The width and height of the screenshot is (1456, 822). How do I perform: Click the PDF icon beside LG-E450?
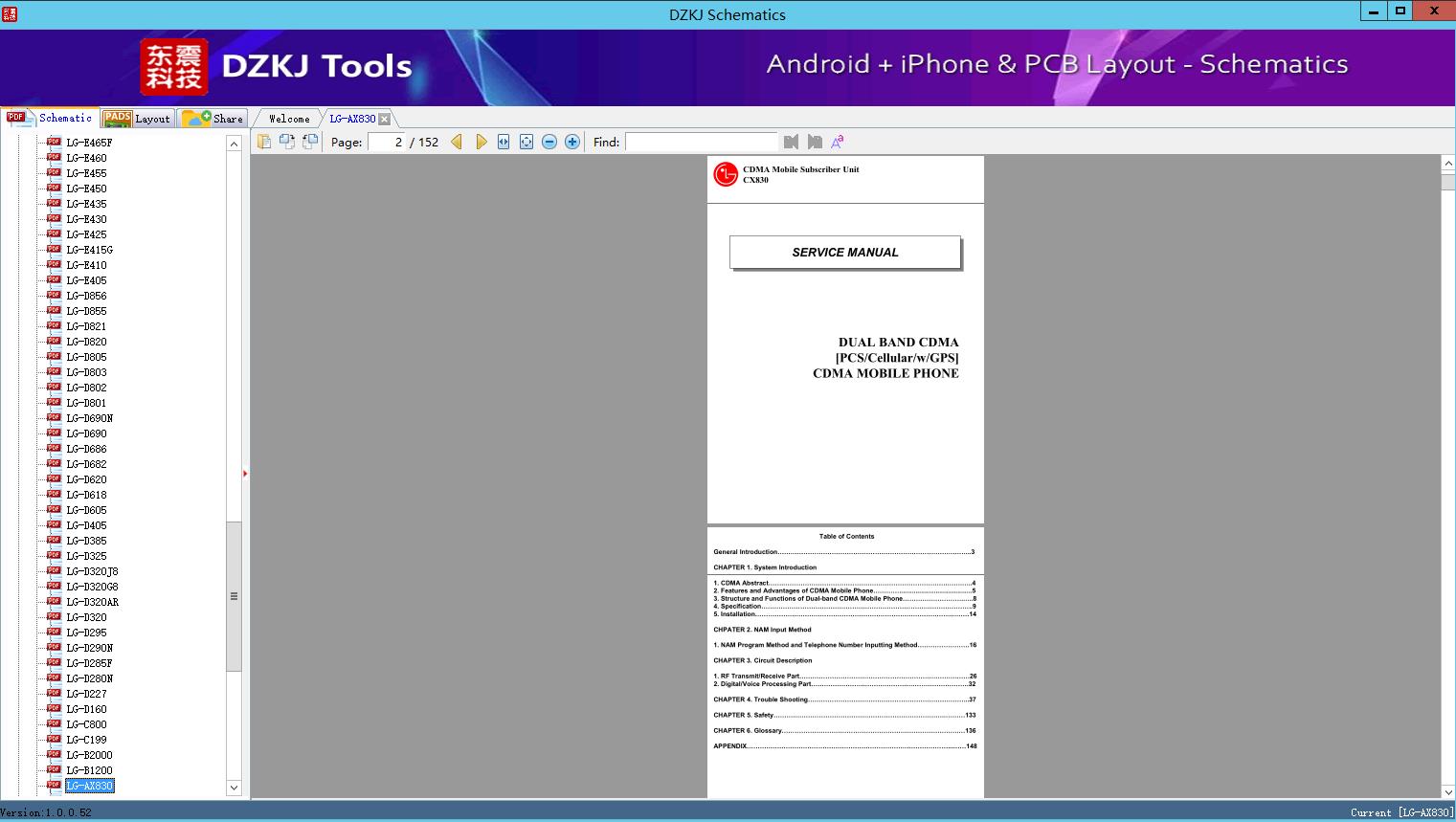click(x=54, y=188)
